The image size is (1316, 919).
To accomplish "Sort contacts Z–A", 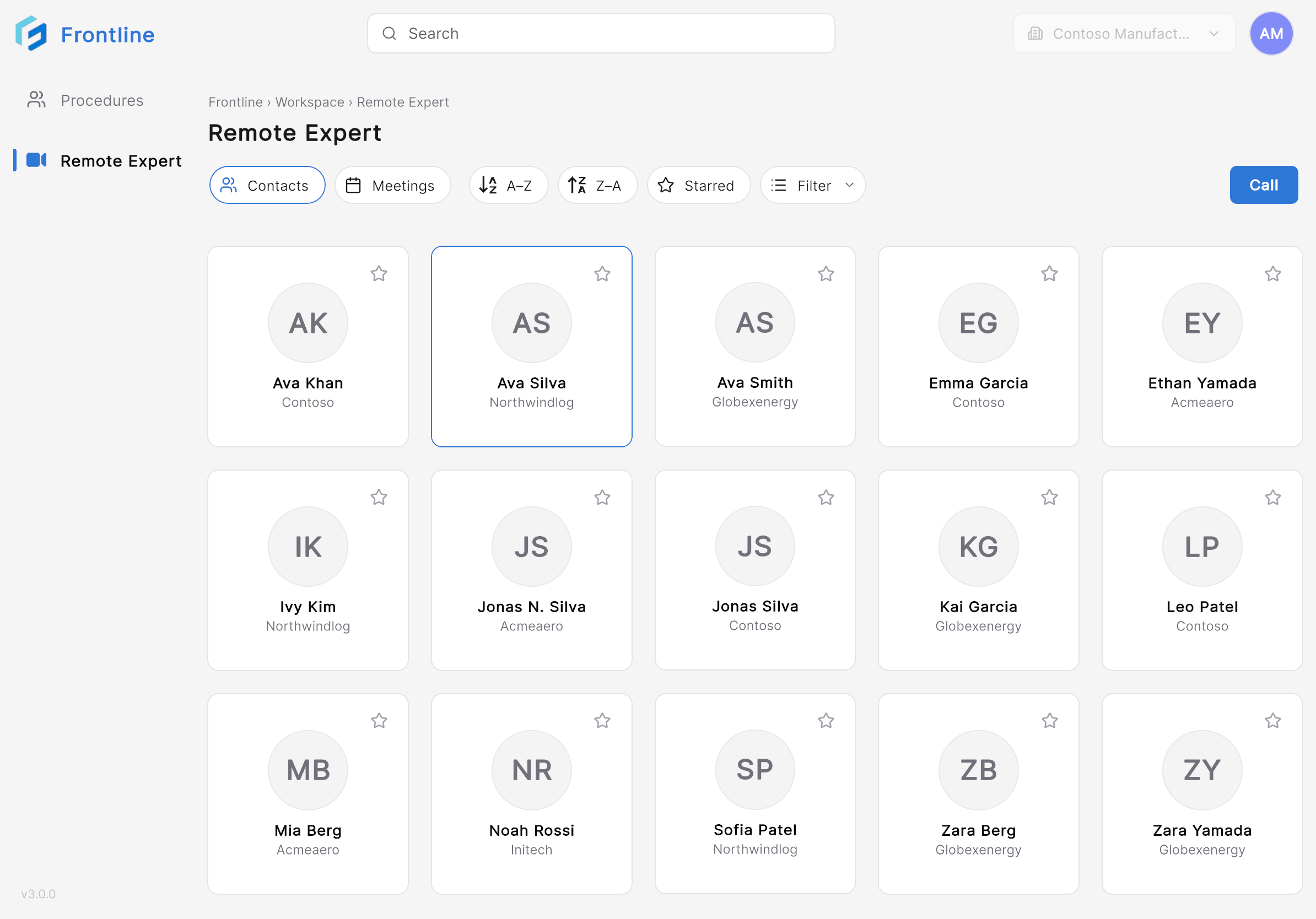I will (x=597, y=185).
